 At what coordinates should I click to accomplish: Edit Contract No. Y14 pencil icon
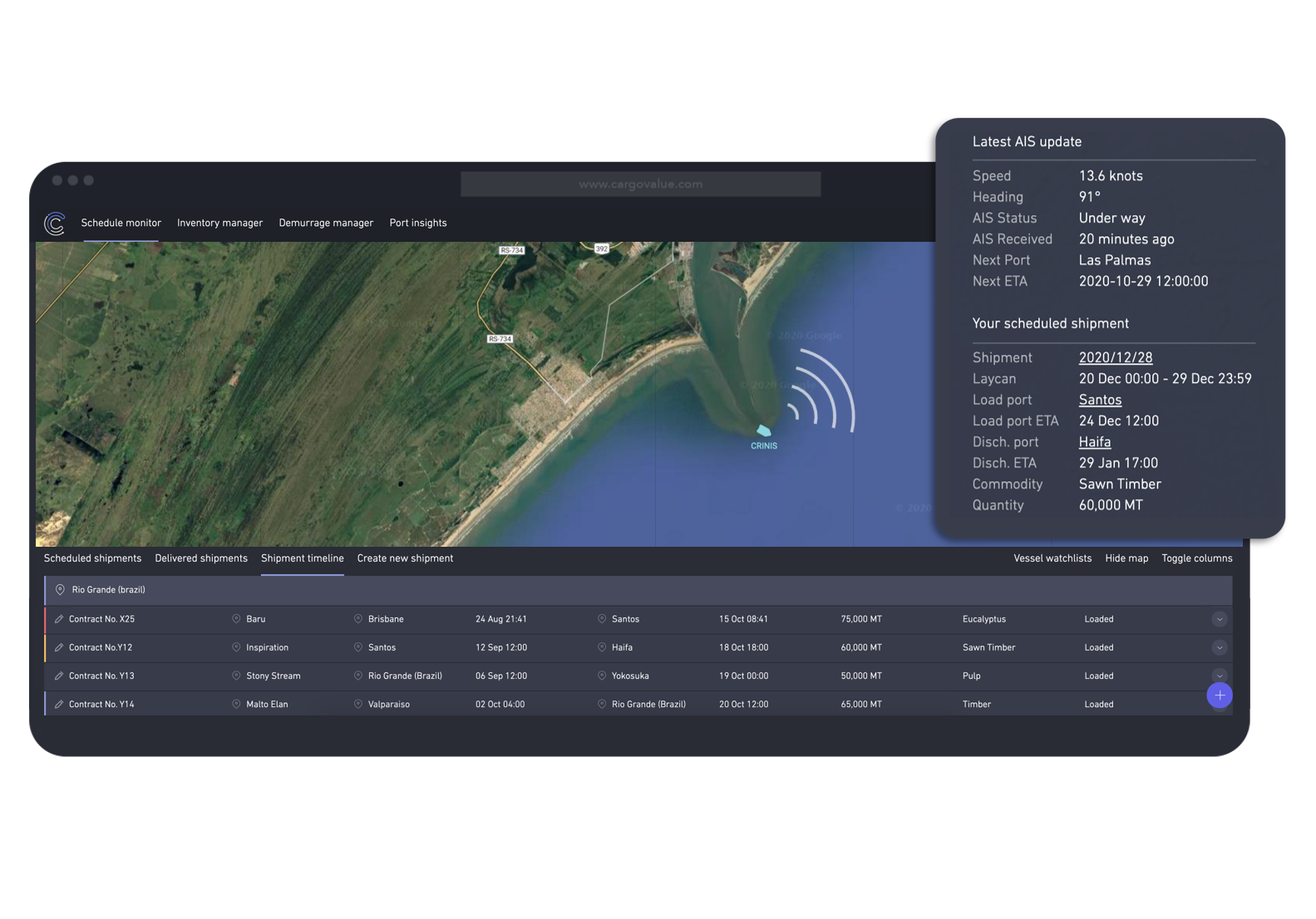[x=59, y=704]
